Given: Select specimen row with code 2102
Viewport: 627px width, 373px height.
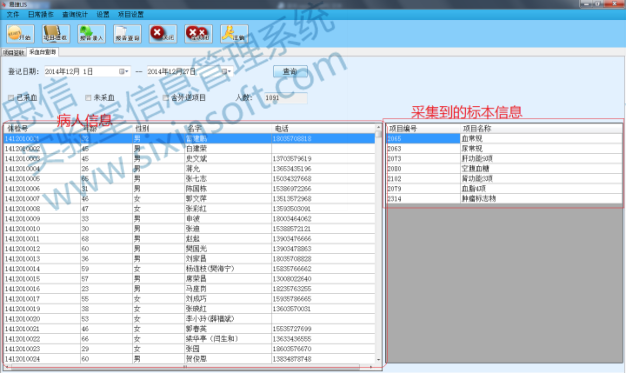Looking at the screenshot, I should click(x=504, y=179).
